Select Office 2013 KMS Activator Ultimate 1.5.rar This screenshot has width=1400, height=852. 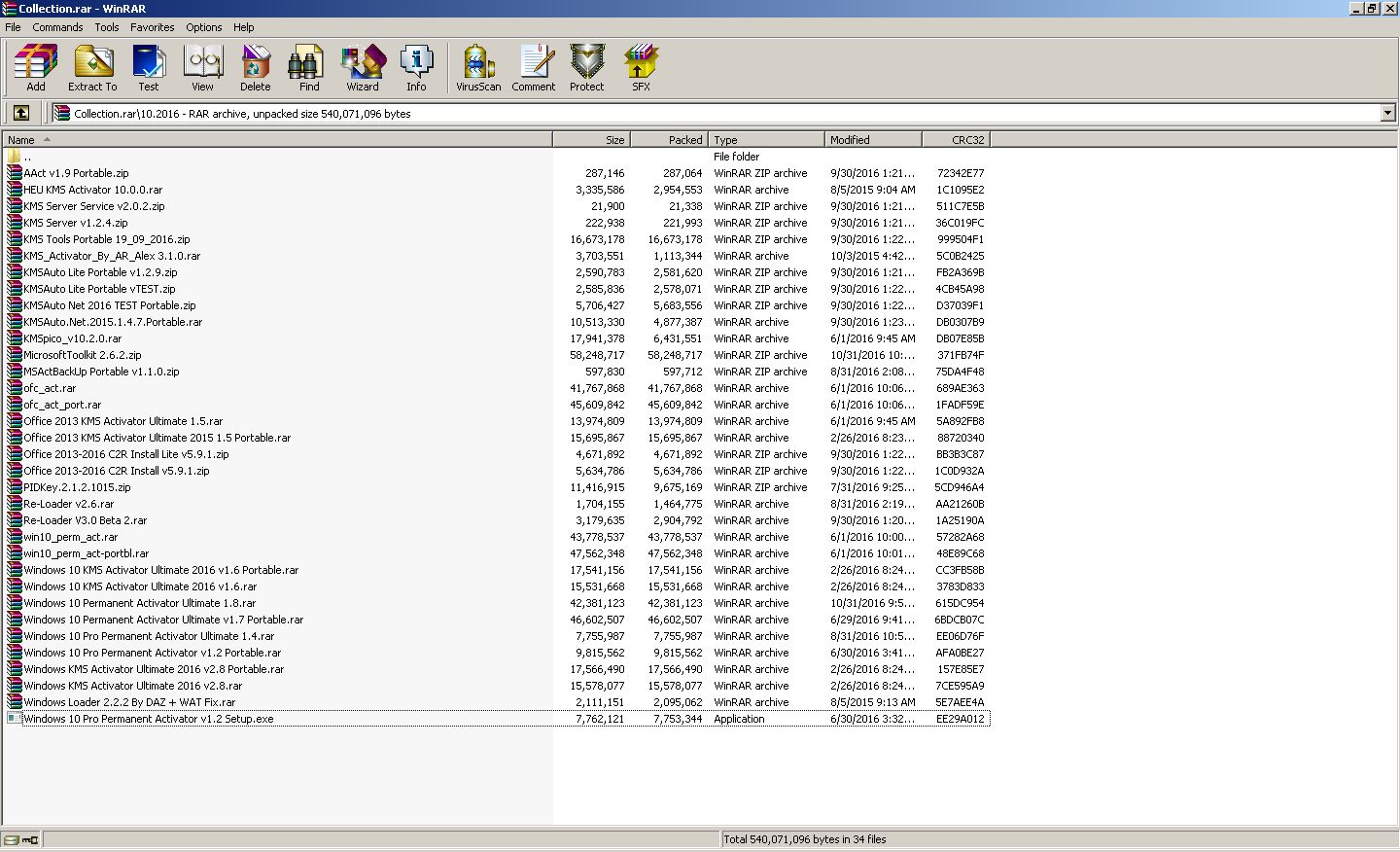[x=123, y=421]
